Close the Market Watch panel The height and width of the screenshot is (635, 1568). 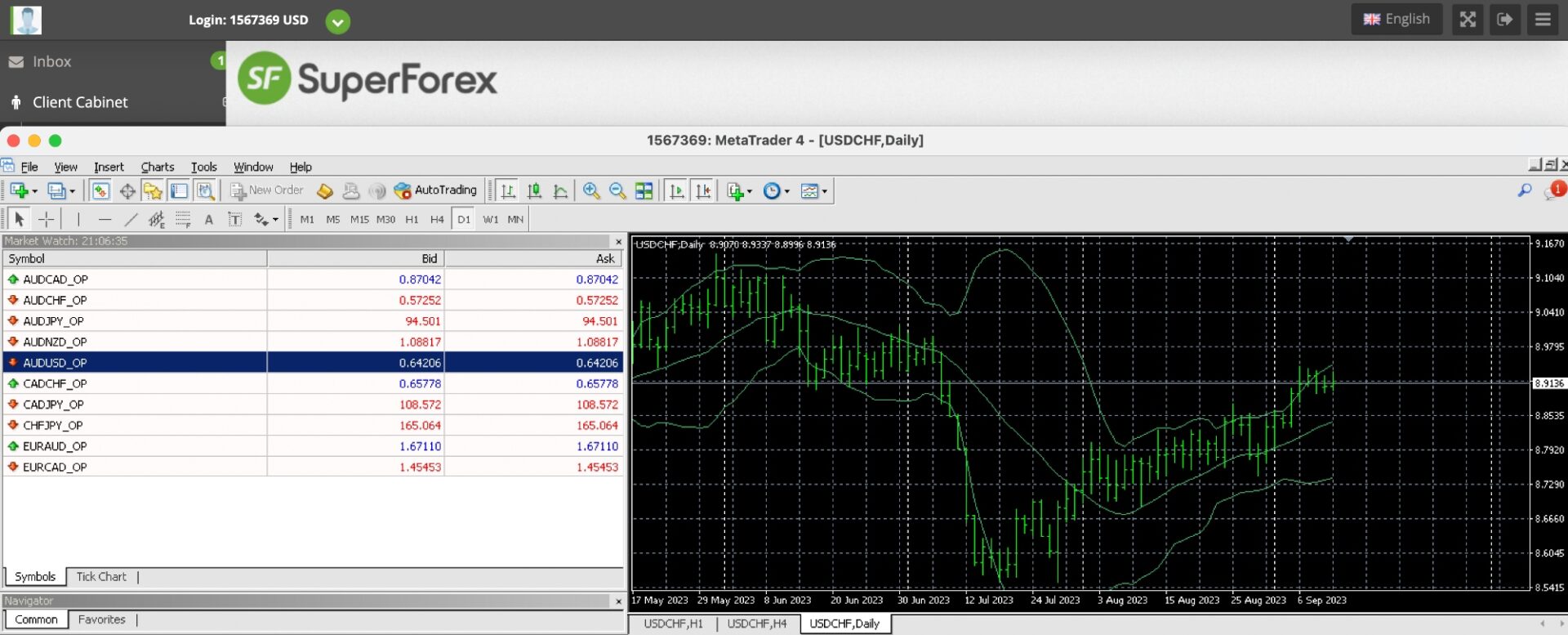(x=618, y=241)
